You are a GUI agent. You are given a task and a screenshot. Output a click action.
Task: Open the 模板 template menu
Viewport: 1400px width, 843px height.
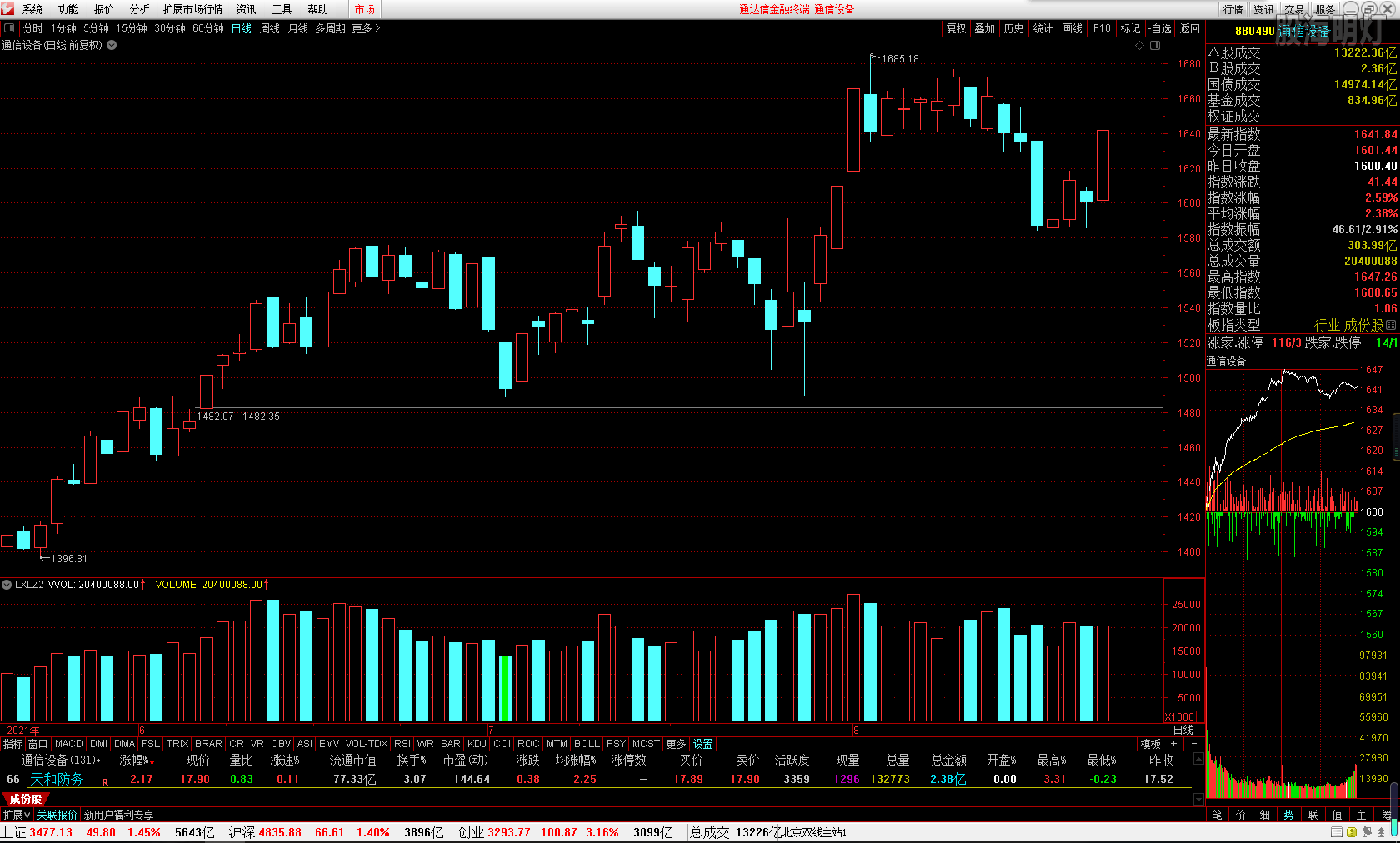tap(1151, 744)
